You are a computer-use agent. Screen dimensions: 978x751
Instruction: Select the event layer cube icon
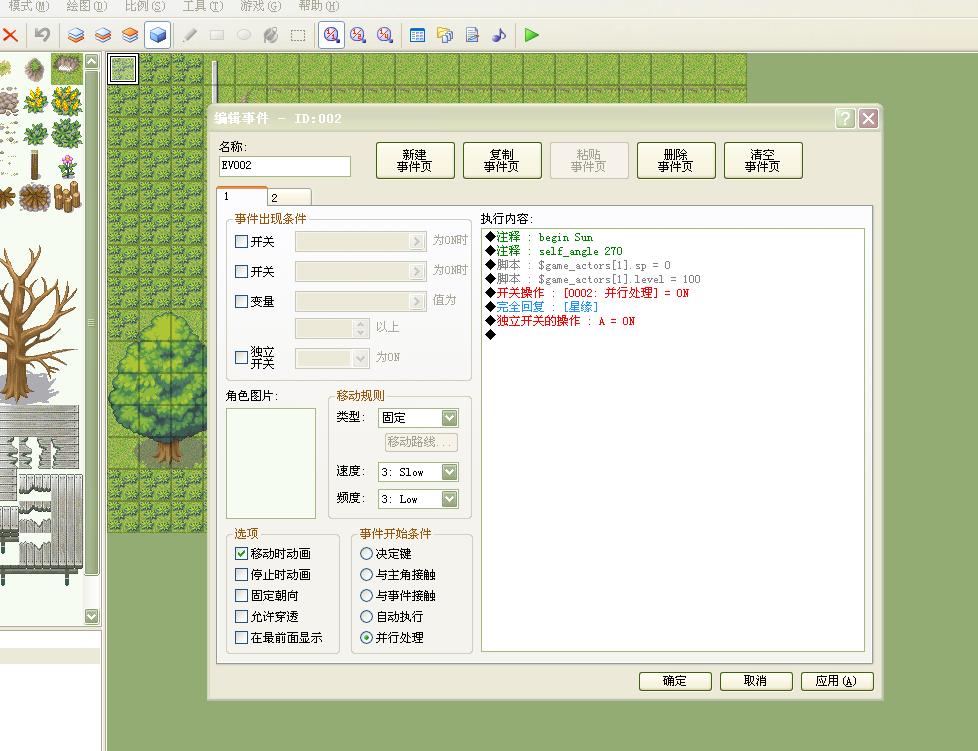pos(158,35)
